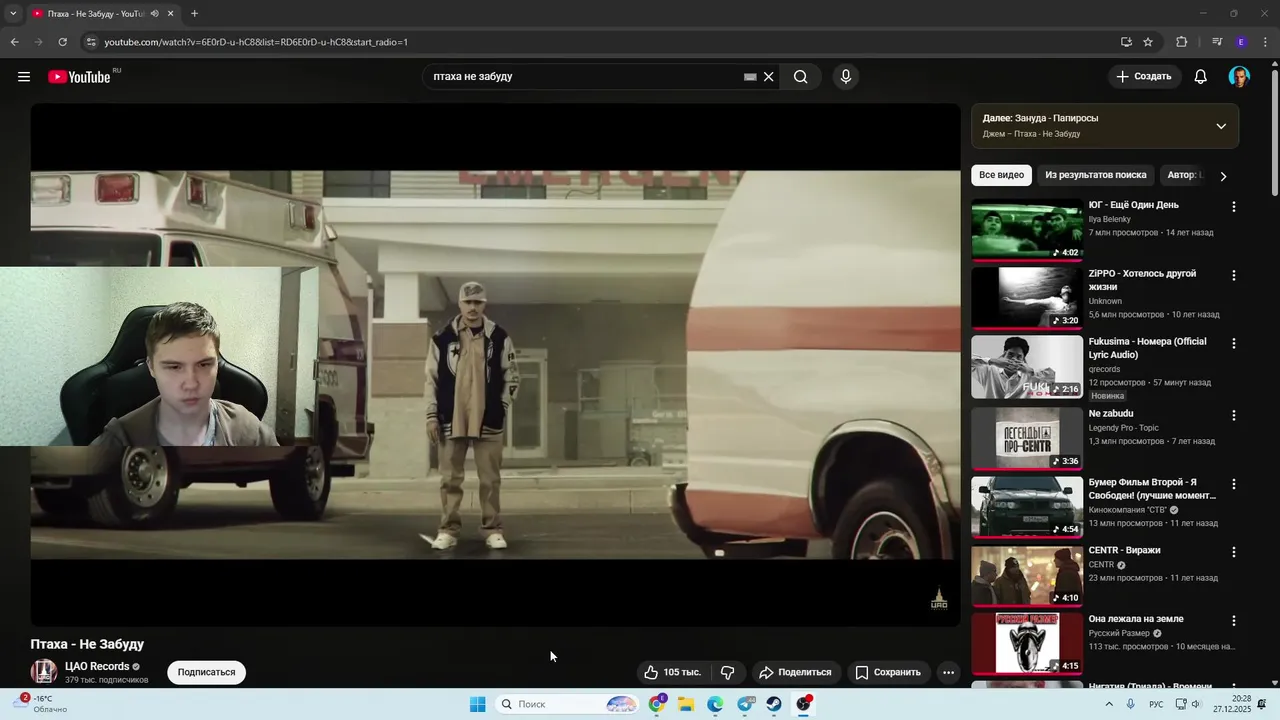This screenshot has height=720, width=1280.
Task: Open YouTube notifications bell
Action: coord(1201,77)
